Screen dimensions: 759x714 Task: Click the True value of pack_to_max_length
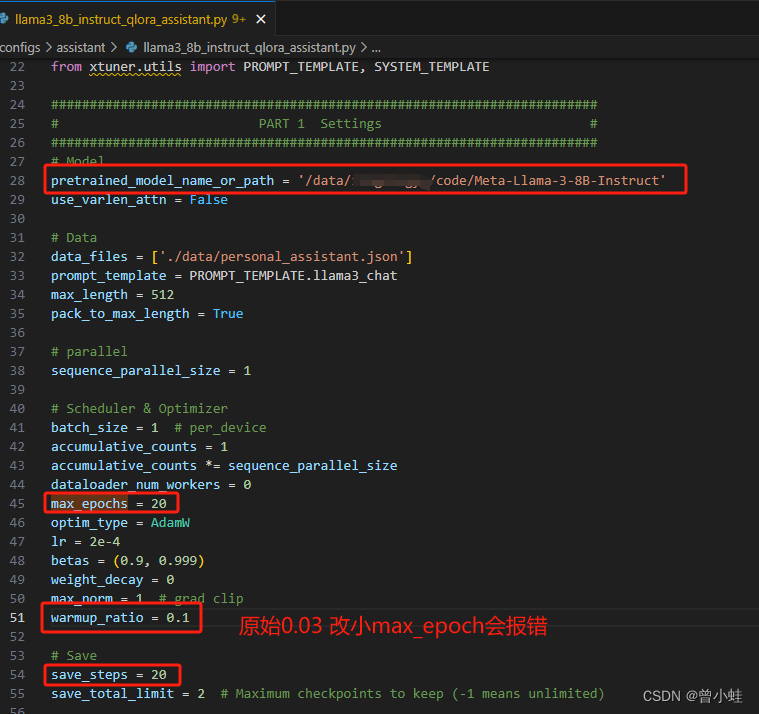pos(228,314)
